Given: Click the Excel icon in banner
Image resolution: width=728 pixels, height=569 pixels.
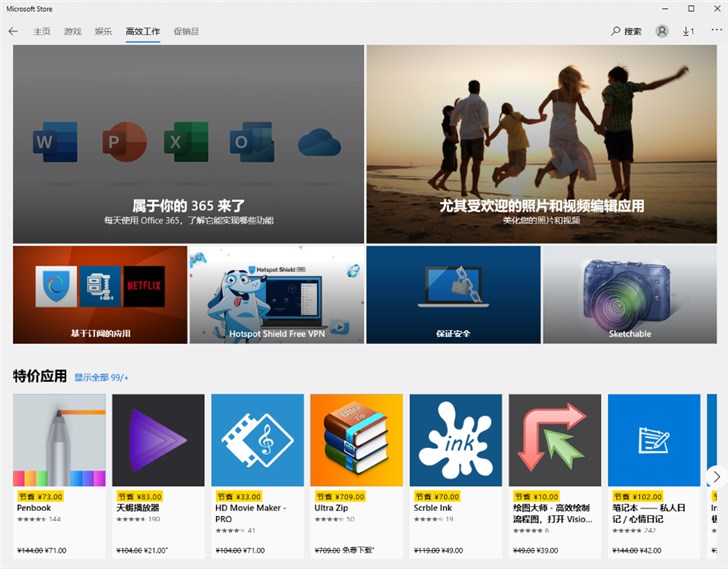Looking at the screenshot, I should [186, 142].
